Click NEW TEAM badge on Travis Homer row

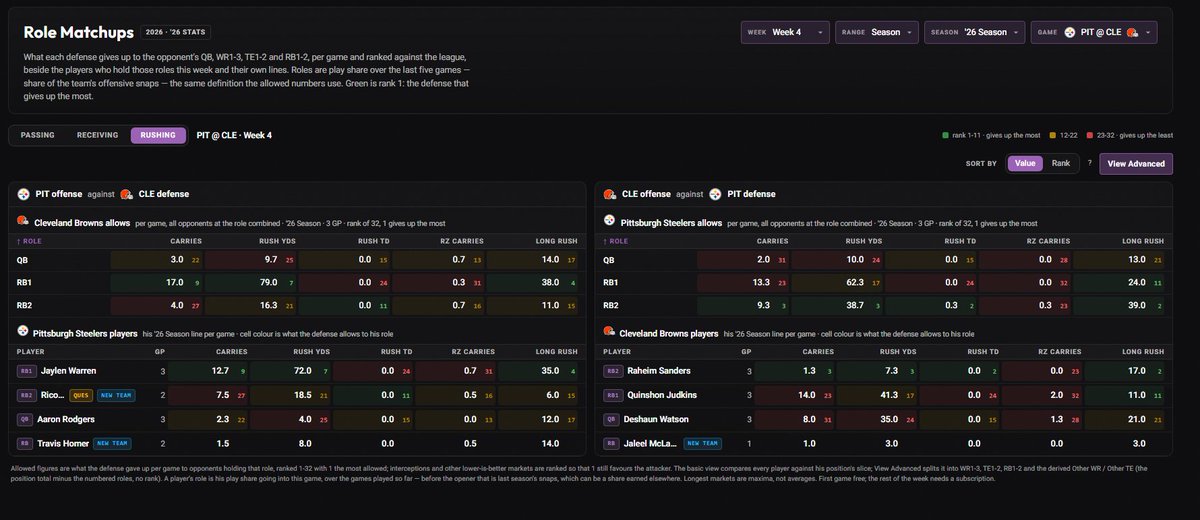click(112, 442)
